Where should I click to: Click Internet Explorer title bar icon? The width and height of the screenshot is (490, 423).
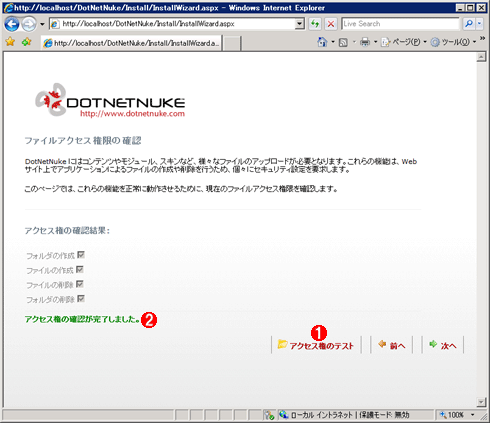[x=8, y=8]
